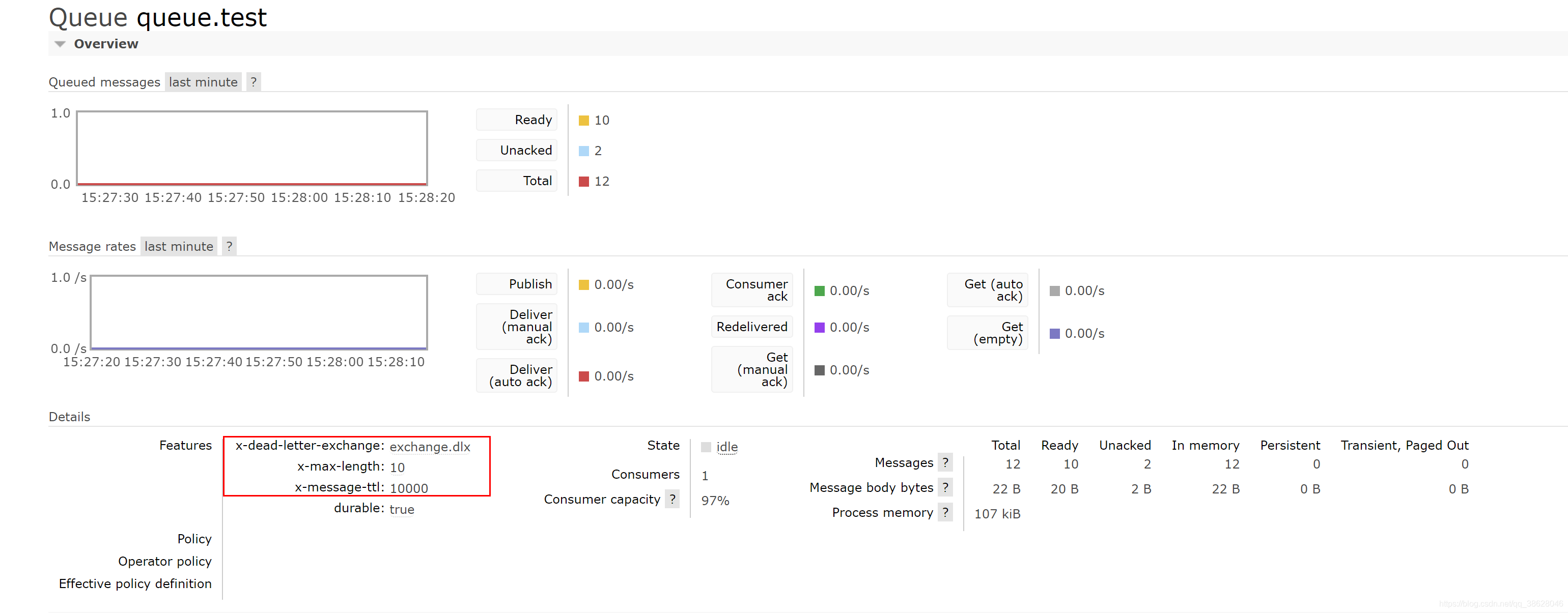Screen dimensions: 1568x613
Task: Click the idle state indicator square
Action: point(706,447)
